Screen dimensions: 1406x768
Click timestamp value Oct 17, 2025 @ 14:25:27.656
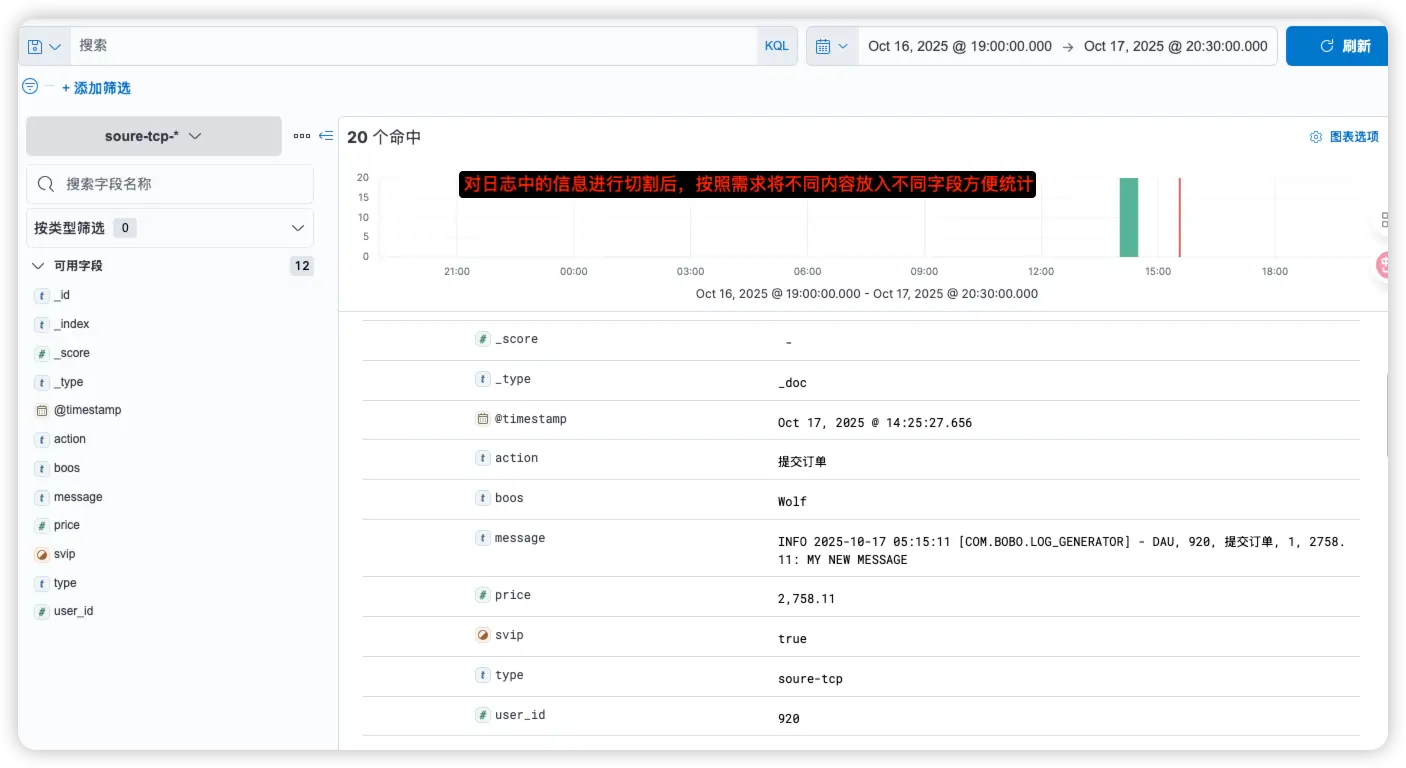(875, 423)
